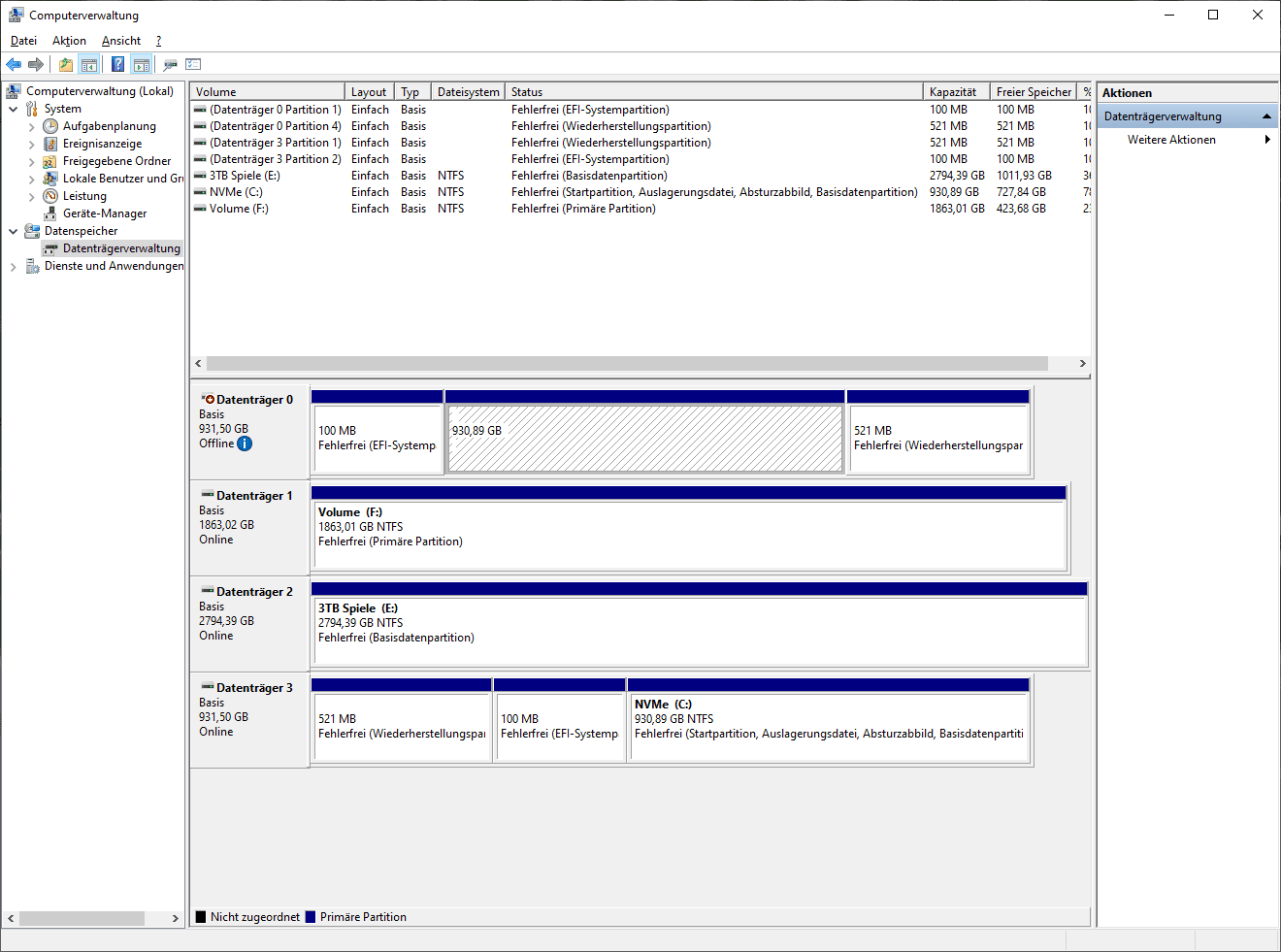The image size is (1281, 952).
Task: Click the drive icon of the NVMe (C:) row
Action: (x=200, y=192)
